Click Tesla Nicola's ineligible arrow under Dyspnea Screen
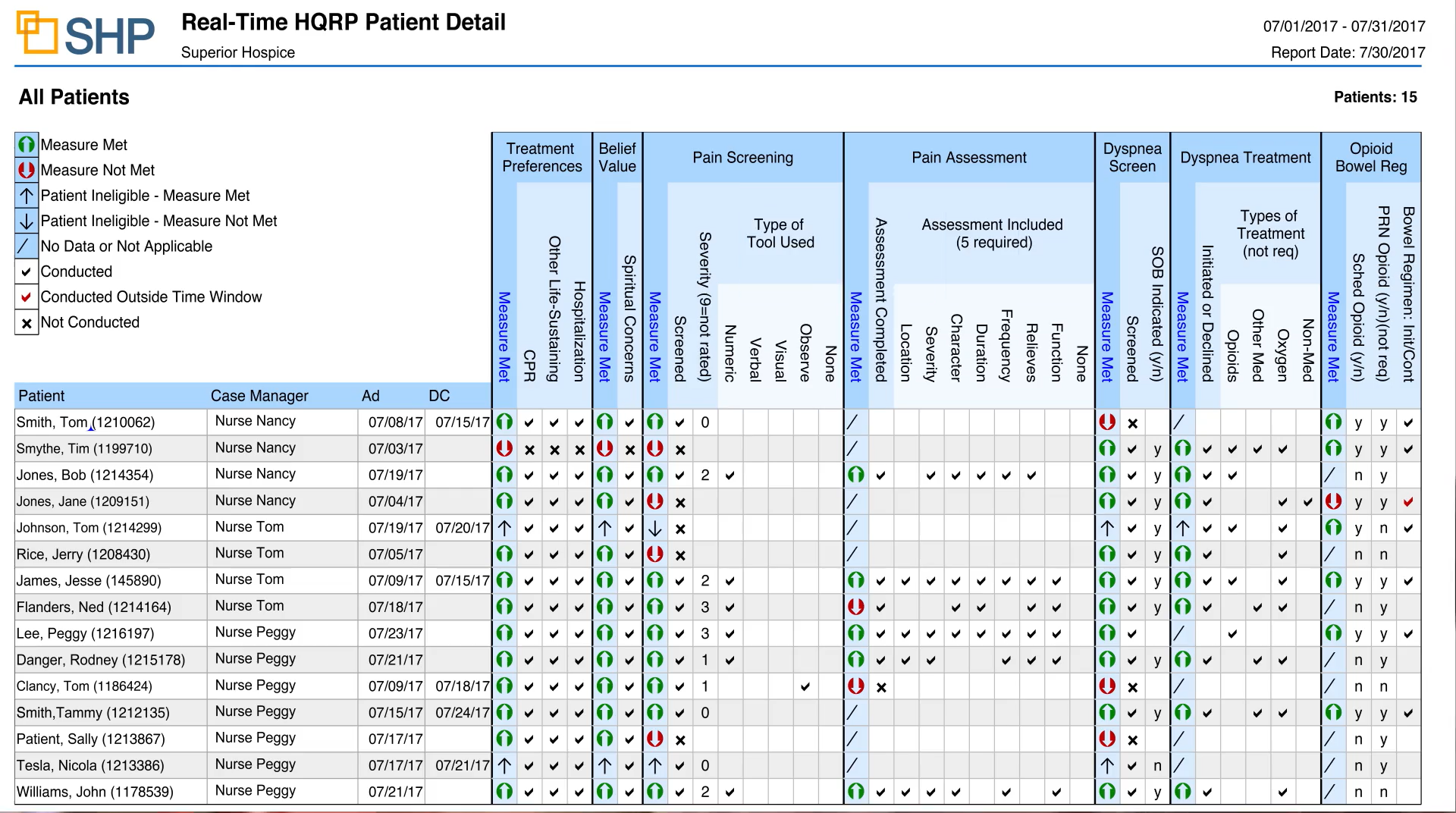 tap(1107, 765)
